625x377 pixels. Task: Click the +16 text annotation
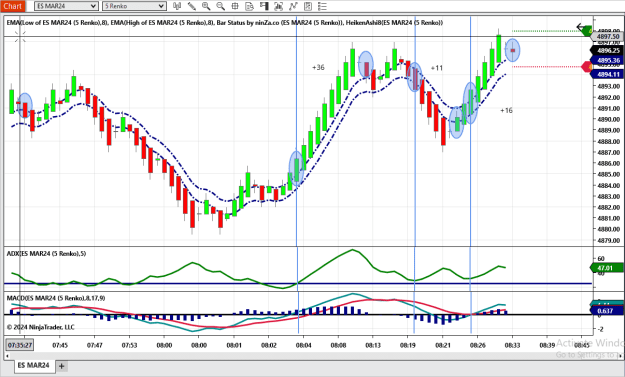(x=506, y=110)
